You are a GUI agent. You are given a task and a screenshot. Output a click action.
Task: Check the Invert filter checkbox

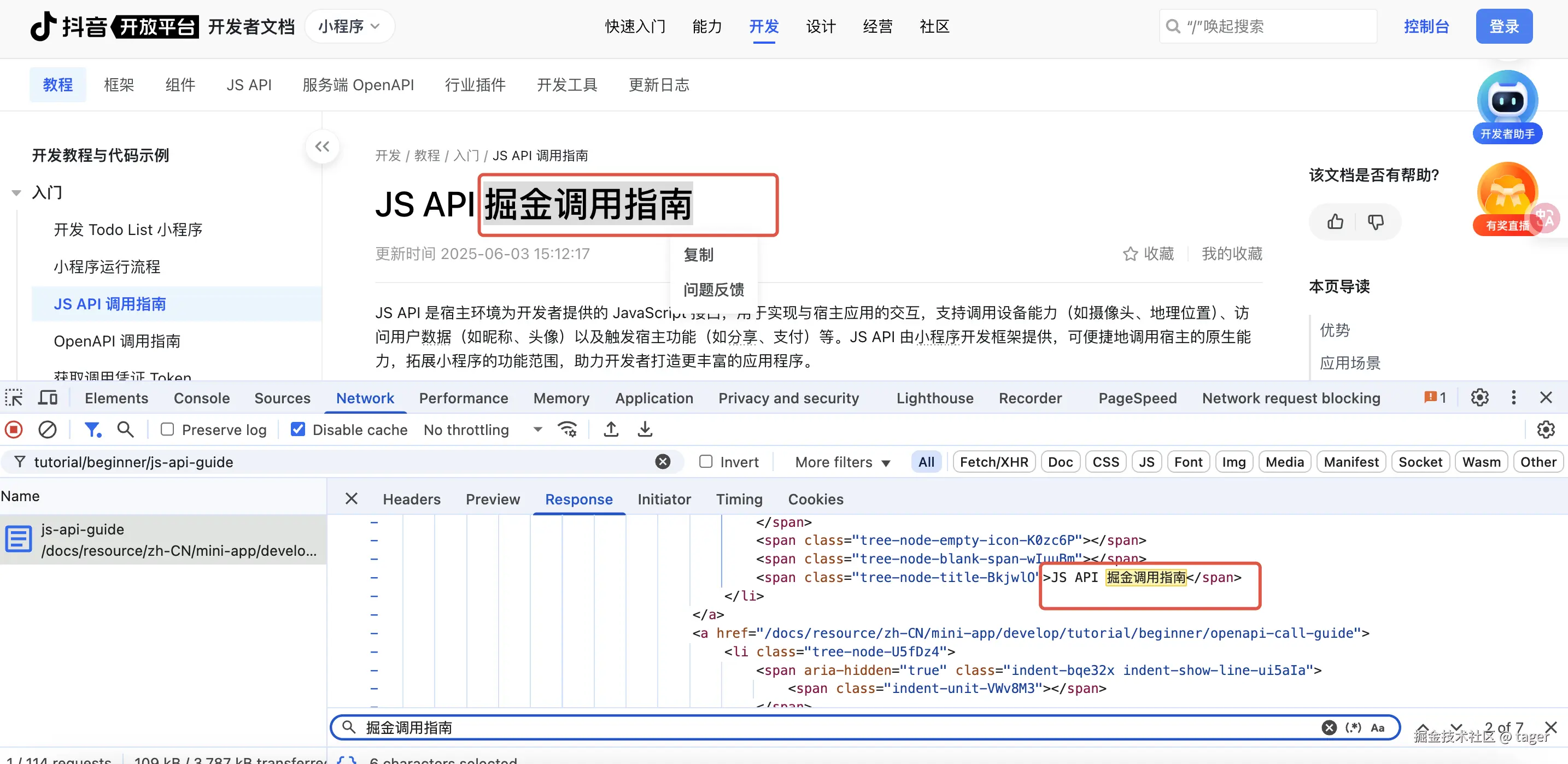[705, 462]
